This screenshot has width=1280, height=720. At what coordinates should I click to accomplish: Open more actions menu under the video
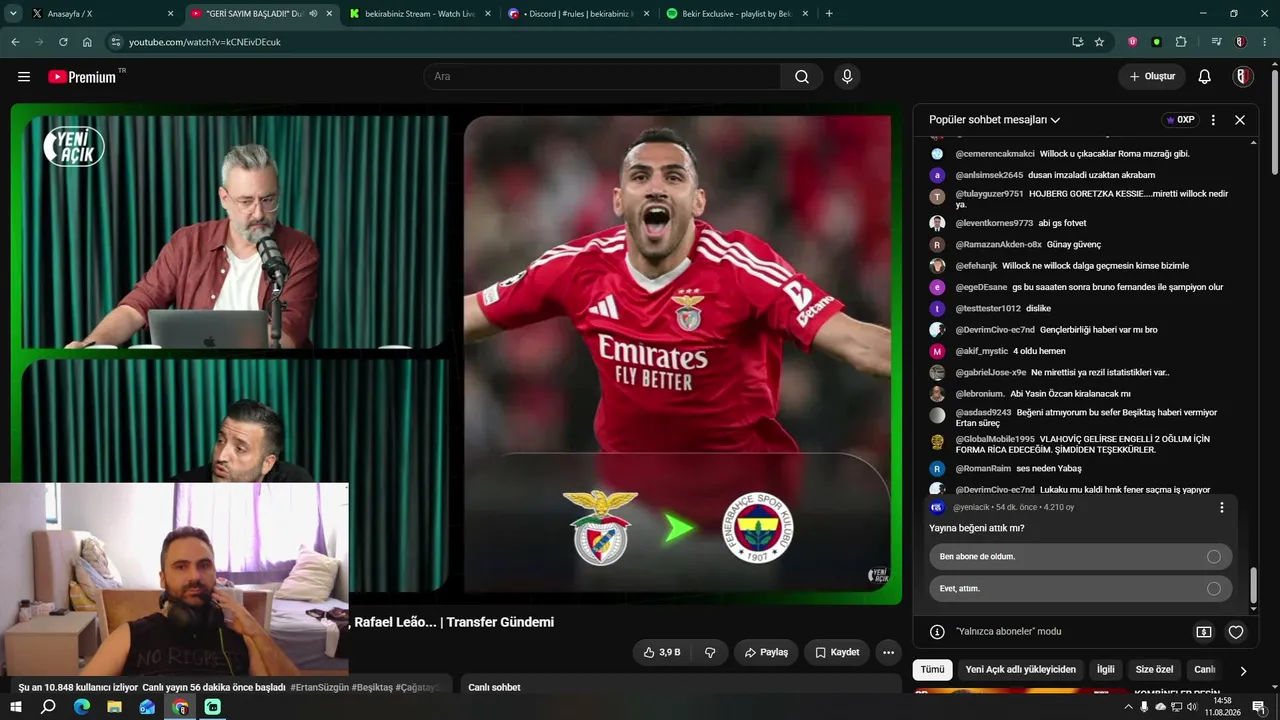click(x=888, y=652)
